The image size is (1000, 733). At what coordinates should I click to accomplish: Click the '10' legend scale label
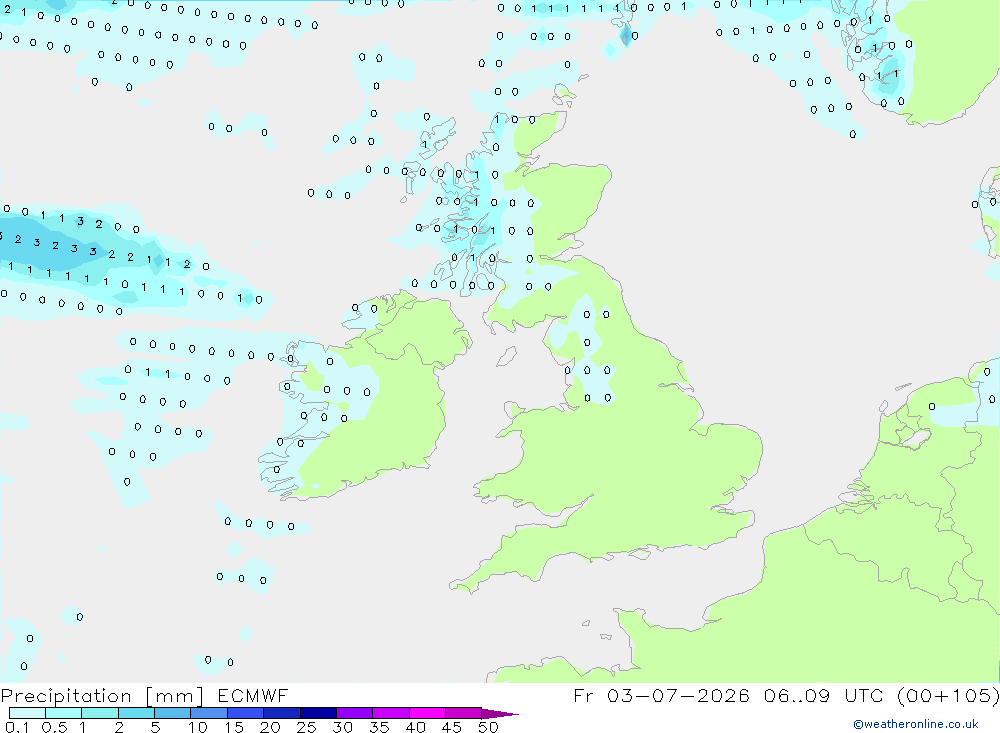(x=198, y=727)
